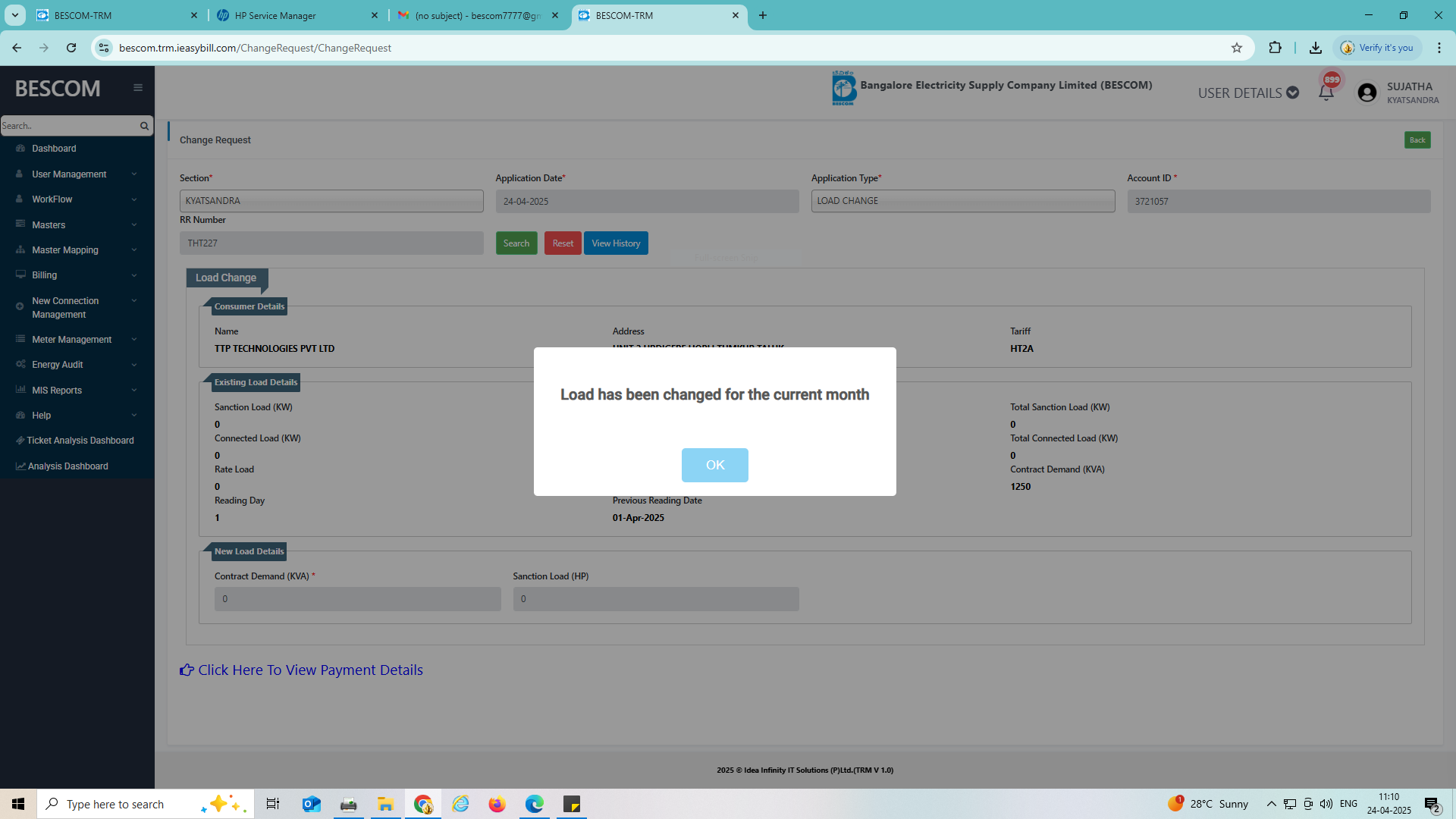Open the USER DETAILS dropdown
1456x819 pixels.
click(1248, 93)
